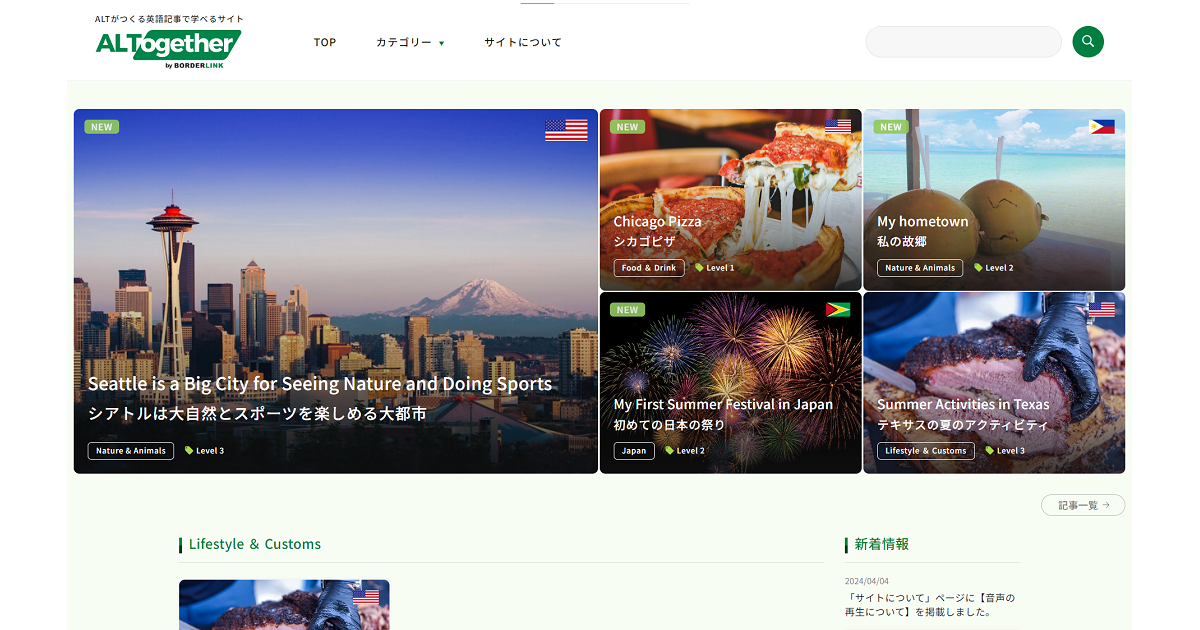
Task: Open Summer Activities in Texas title
Action: pos(963,404)
